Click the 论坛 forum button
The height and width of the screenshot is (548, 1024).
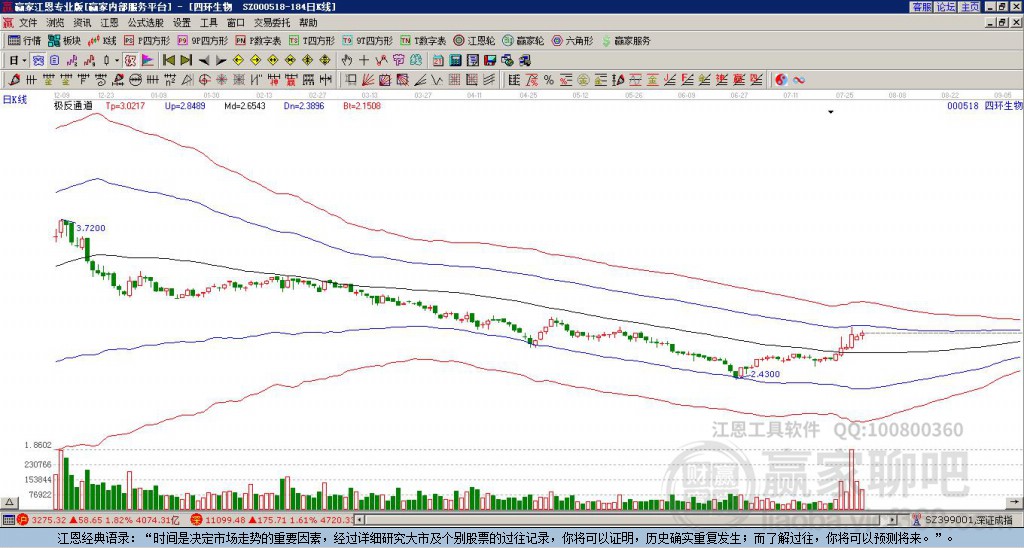tap(945, 6)
